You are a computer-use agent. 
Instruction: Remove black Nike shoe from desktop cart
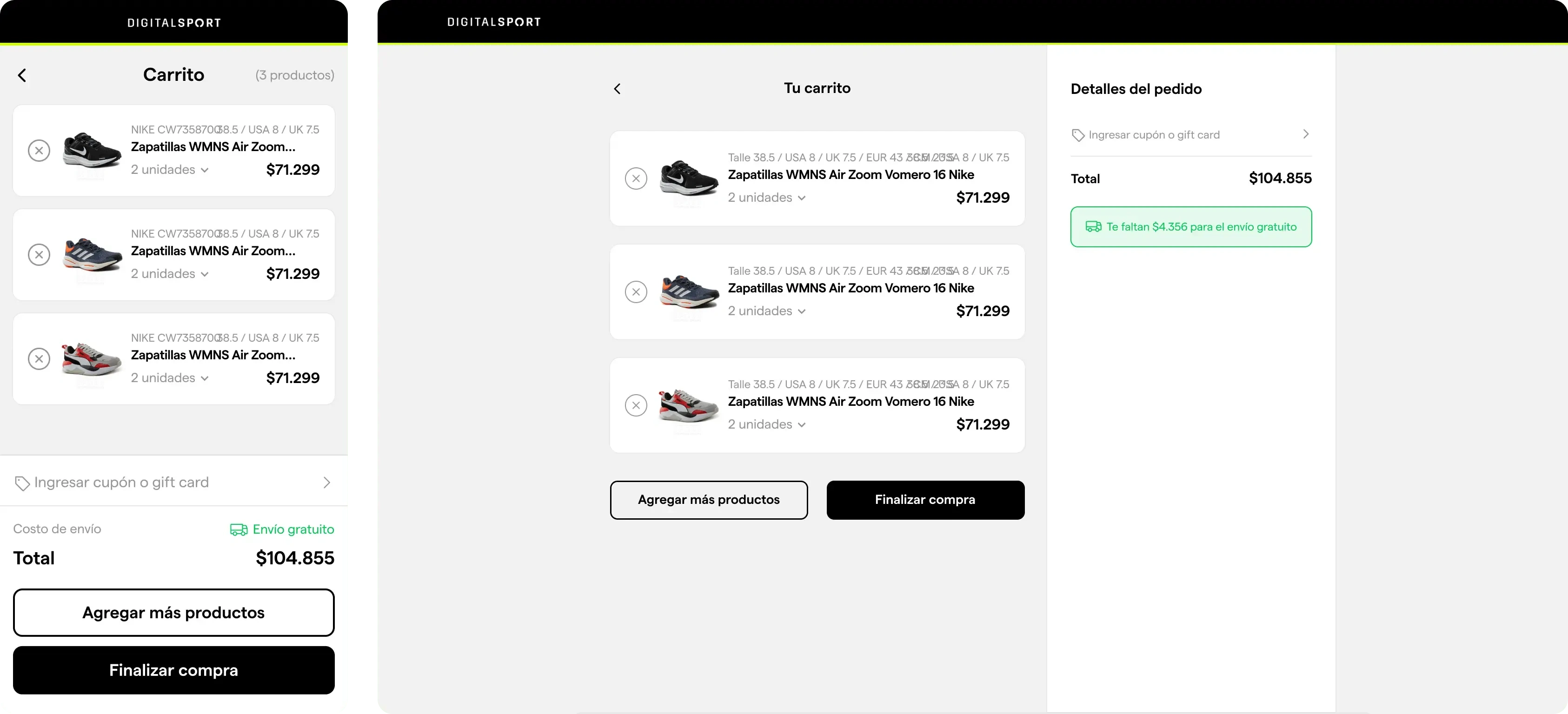(636, 178)
